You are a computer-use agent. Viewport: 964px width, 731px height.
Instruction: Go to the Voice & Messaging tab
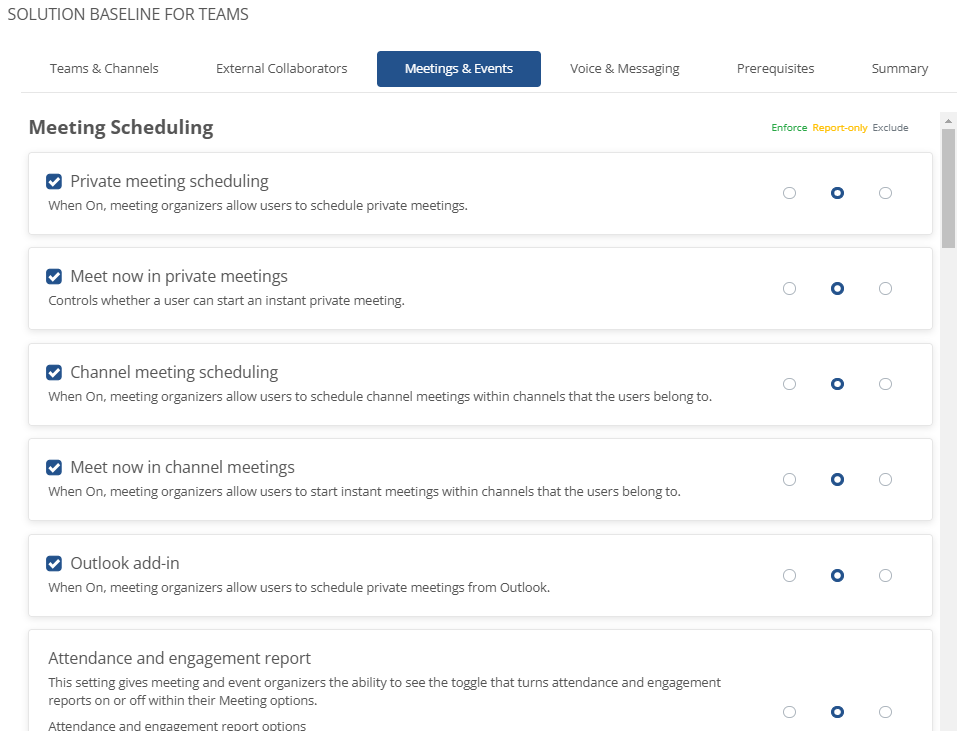tap(625, 69)
